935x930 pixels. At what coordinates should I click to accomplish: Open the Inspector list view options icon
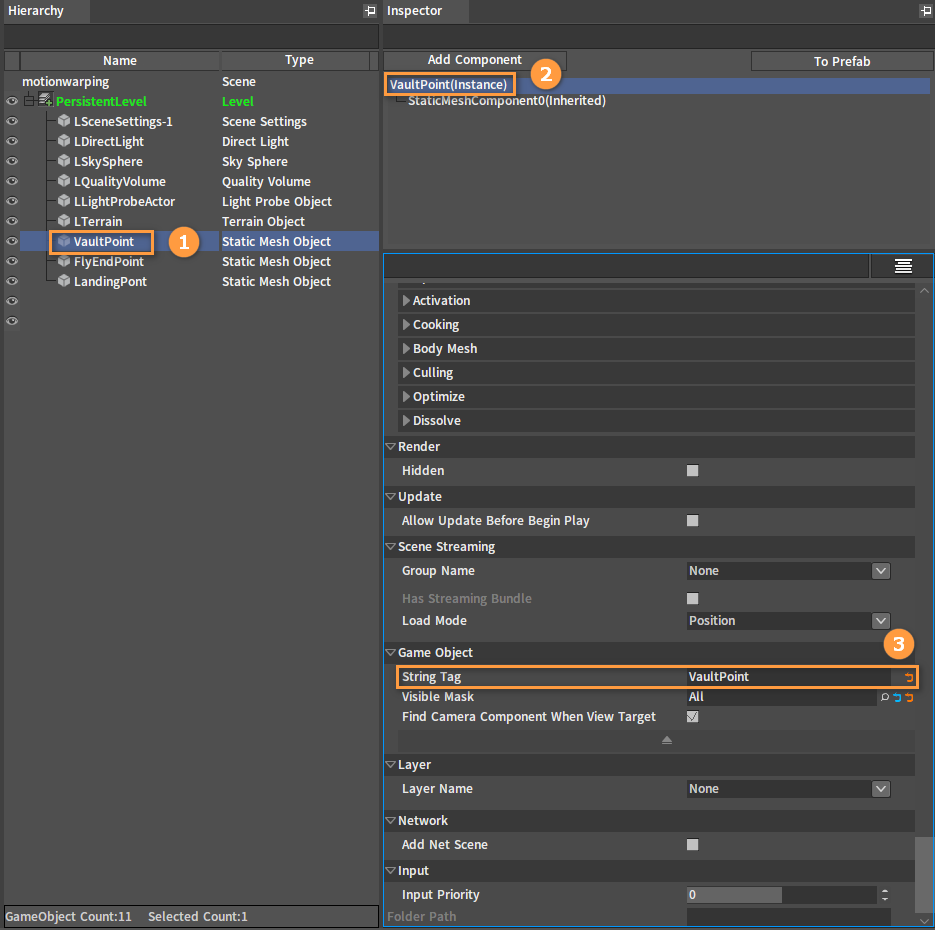[x=903, y=266]
